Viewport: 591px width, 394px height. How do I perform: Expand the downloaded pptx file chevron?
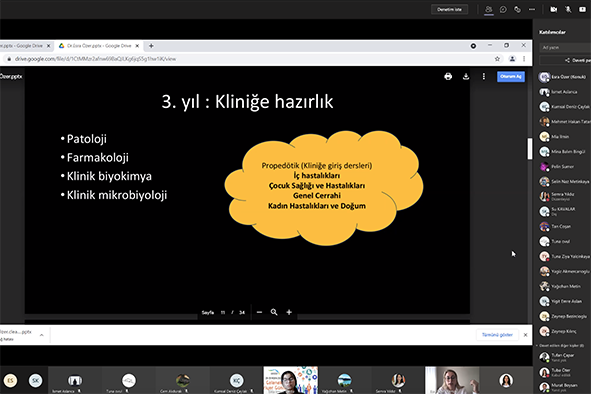[41, 335]
